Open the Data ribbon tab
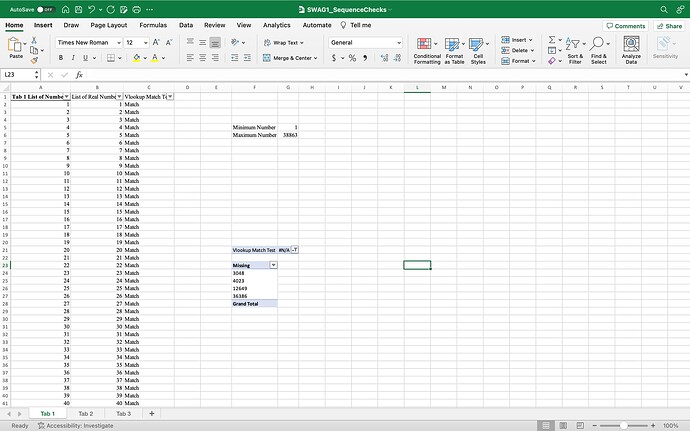Image resolution: width=690 pixels, height=431 pixels. 186,25
